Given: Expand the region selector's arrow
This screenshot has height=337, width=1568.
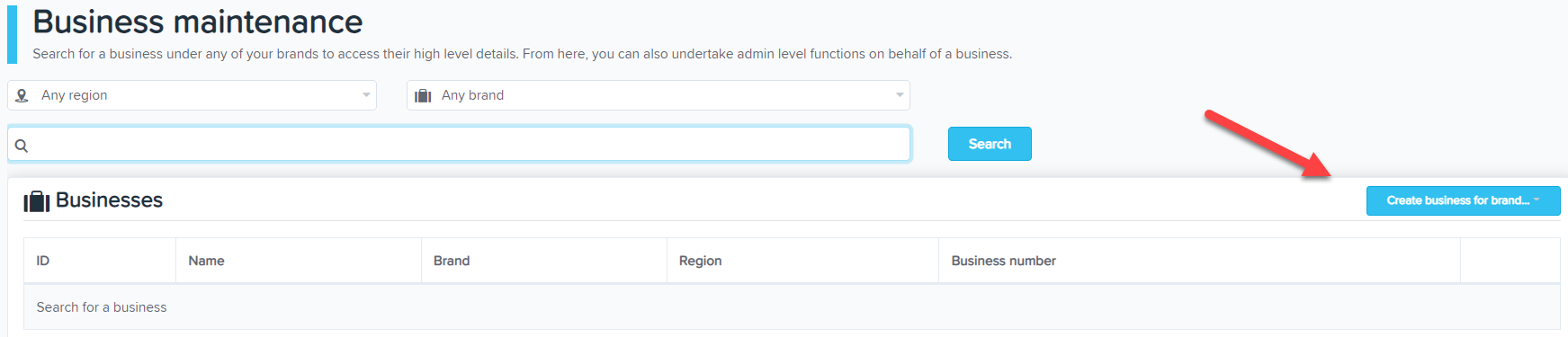Looking at the screenshot, I should [x=366, y=95].
